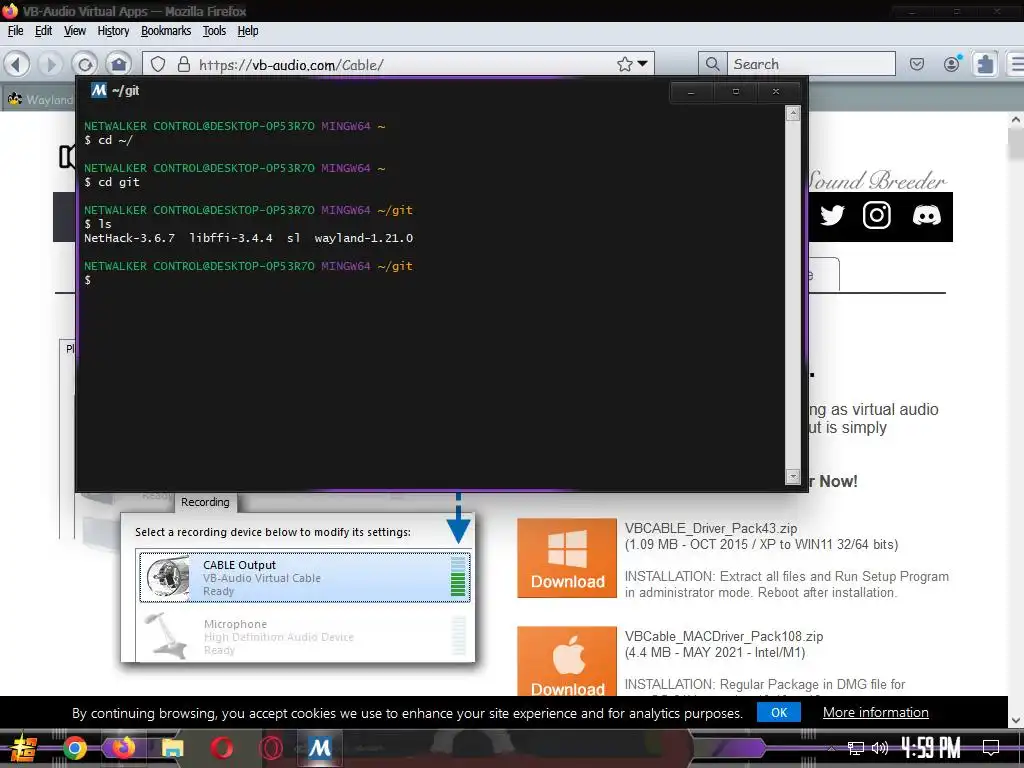Open the Instagram icon on the webpage
This screenshot has height=768, width=1024.
876,215
